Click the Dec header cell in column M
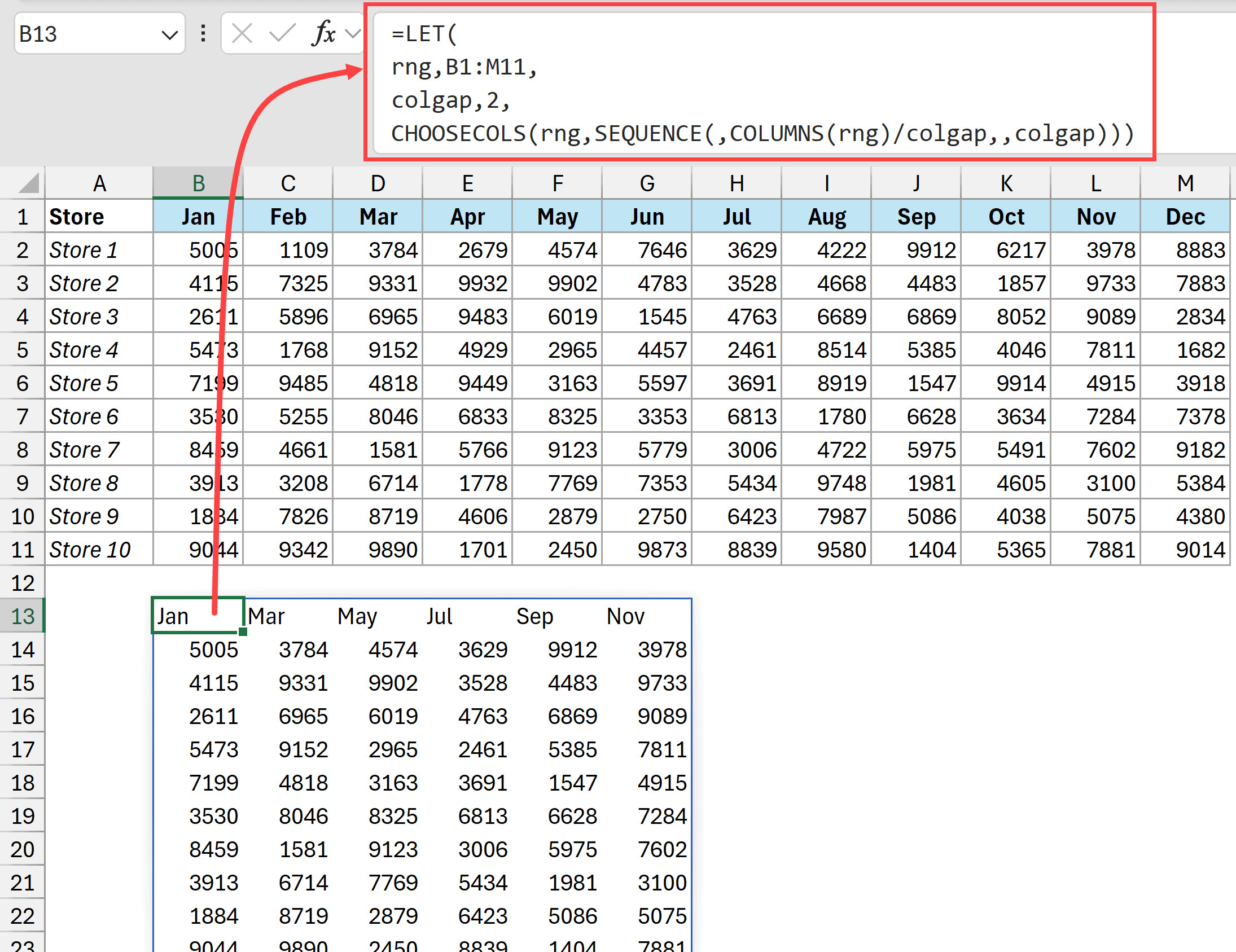 coord(1185,216)
